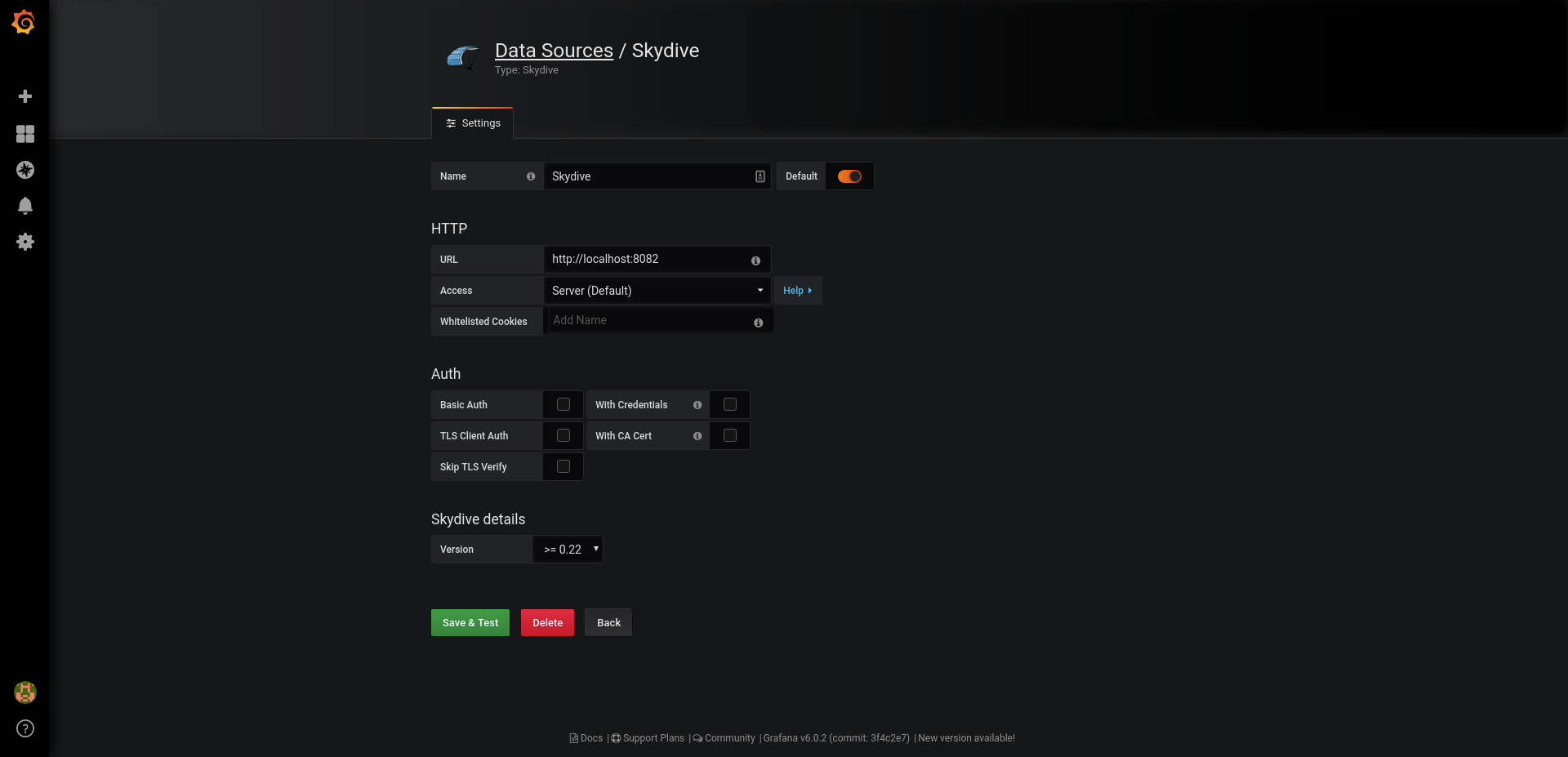The image size is (1568, 757).
Task: Open the Version >= 0.22 dropdown
Action: pyautogui.click(x=568, y=550)
